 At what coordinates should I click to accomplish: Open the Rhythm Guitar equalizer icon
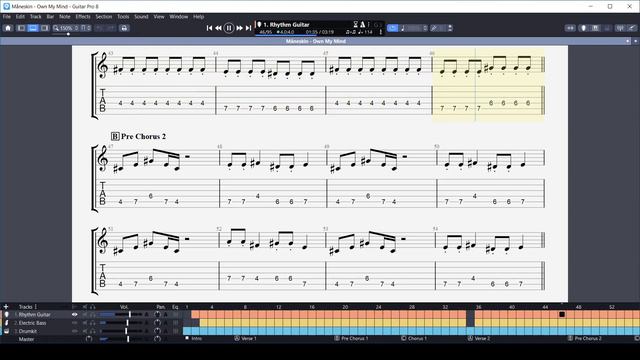(176, 315)
